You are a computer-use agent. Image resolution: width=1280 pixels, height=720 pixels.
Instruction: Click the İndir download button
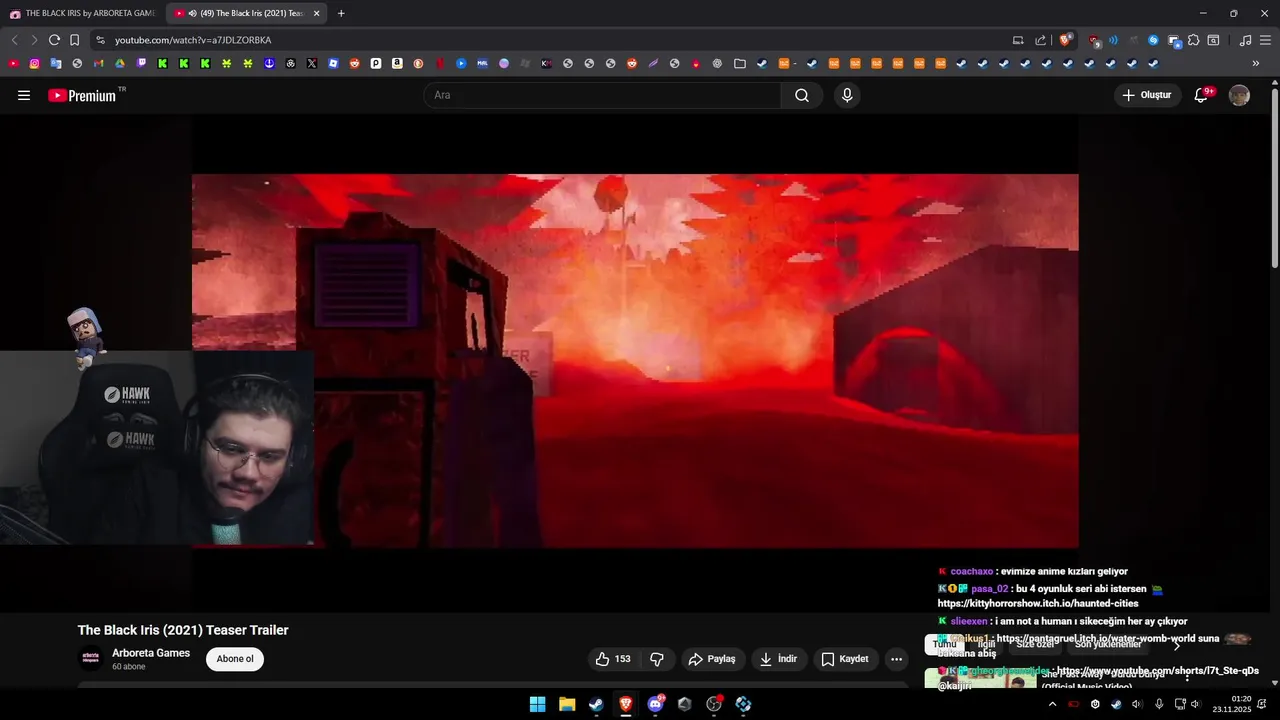pos(779,659)
